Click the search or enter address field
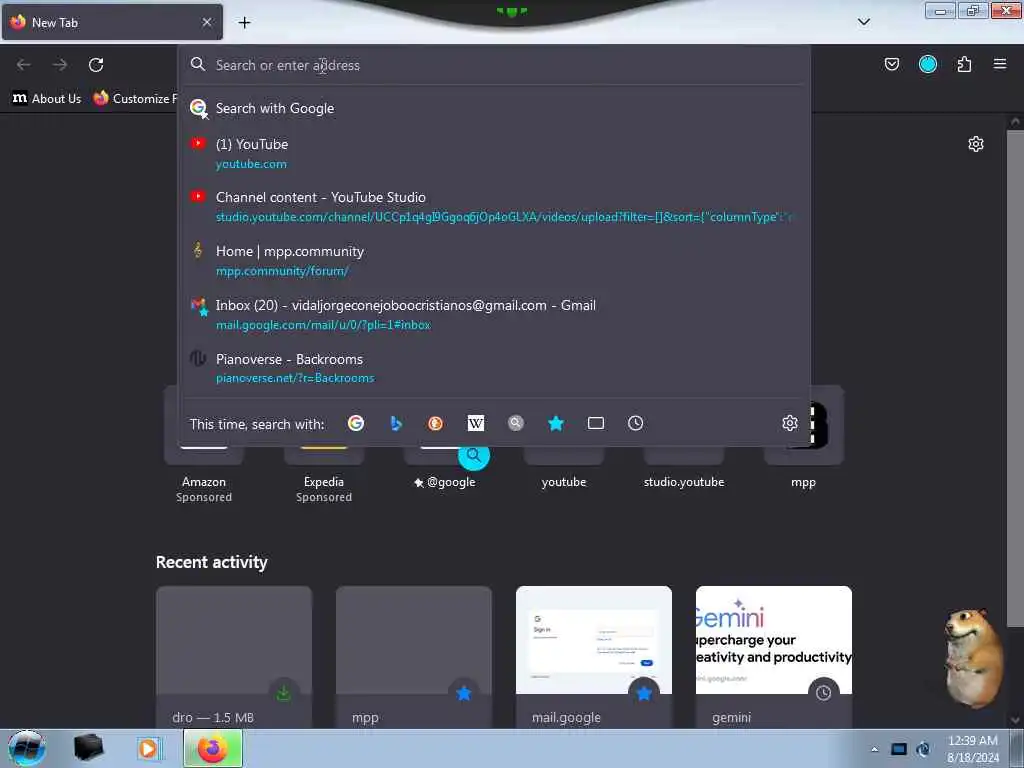Screen dimensions: 1024x768 [x=494, y=65]
